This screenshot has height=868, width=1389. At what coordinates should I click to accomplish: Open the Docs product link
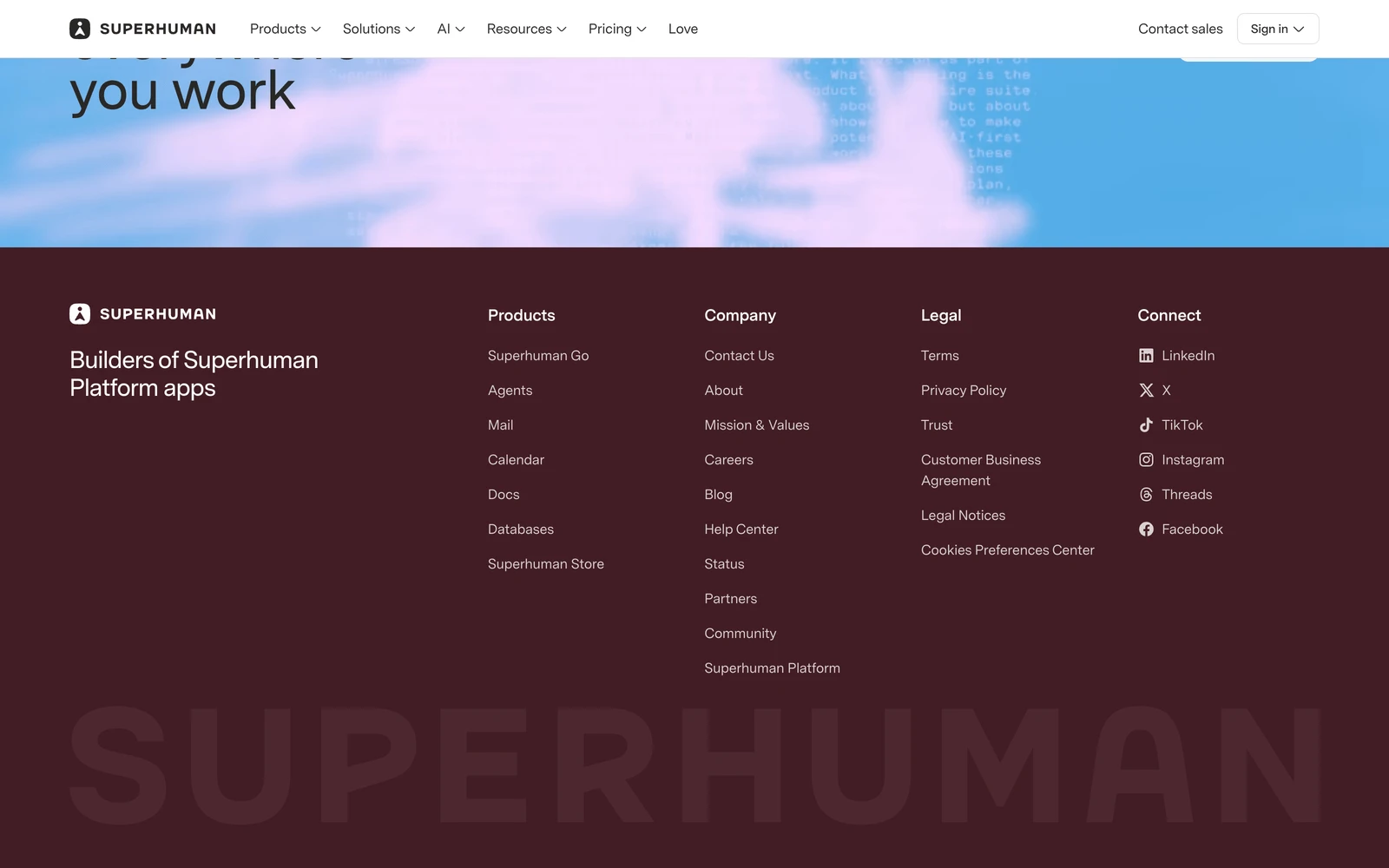(504, 495)
